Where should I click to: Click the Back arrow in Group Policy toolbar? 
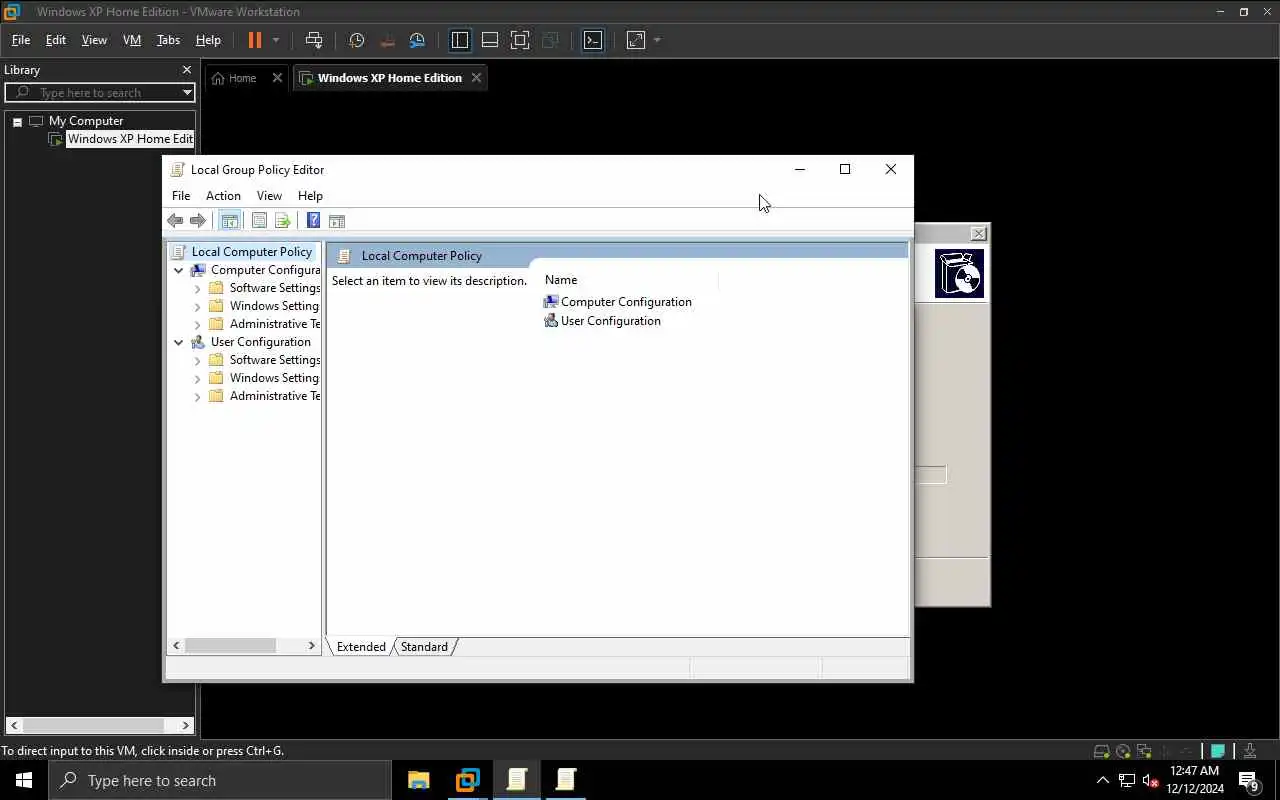pos(175,221)
